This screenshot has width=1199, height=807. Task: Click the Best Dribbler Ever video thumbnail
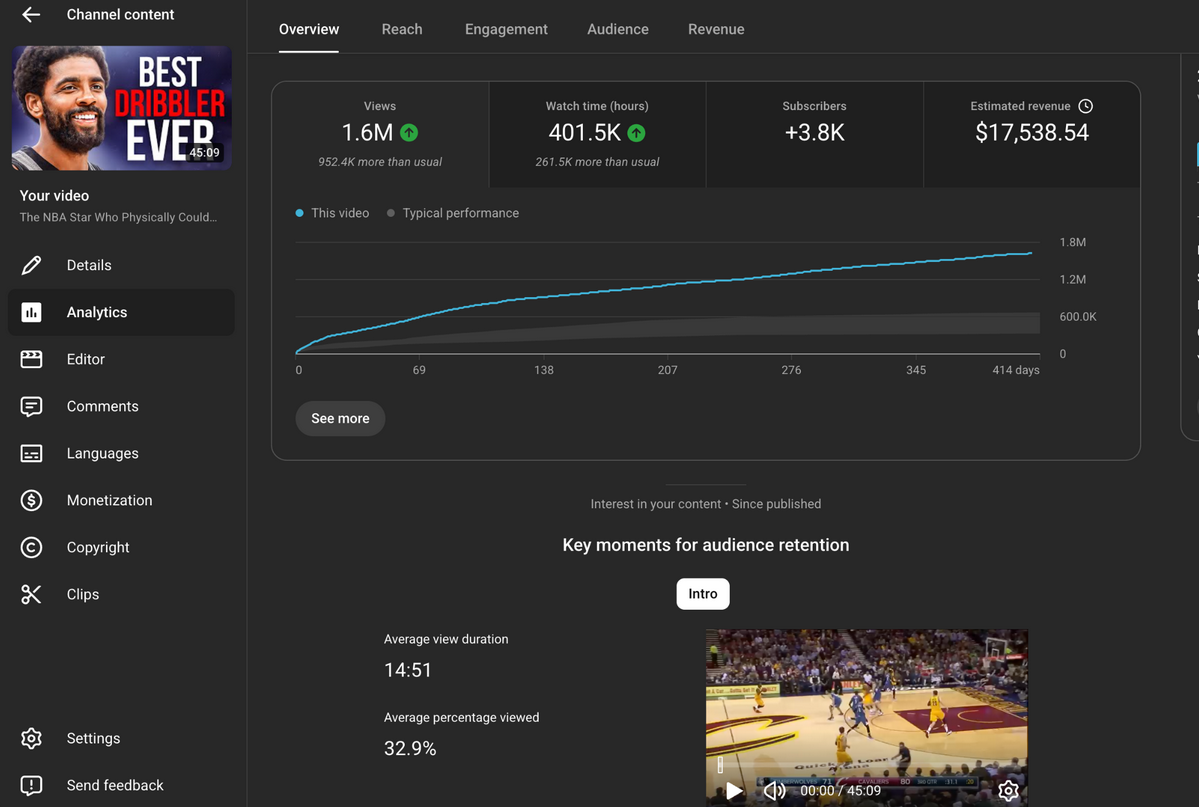[122, 108]
